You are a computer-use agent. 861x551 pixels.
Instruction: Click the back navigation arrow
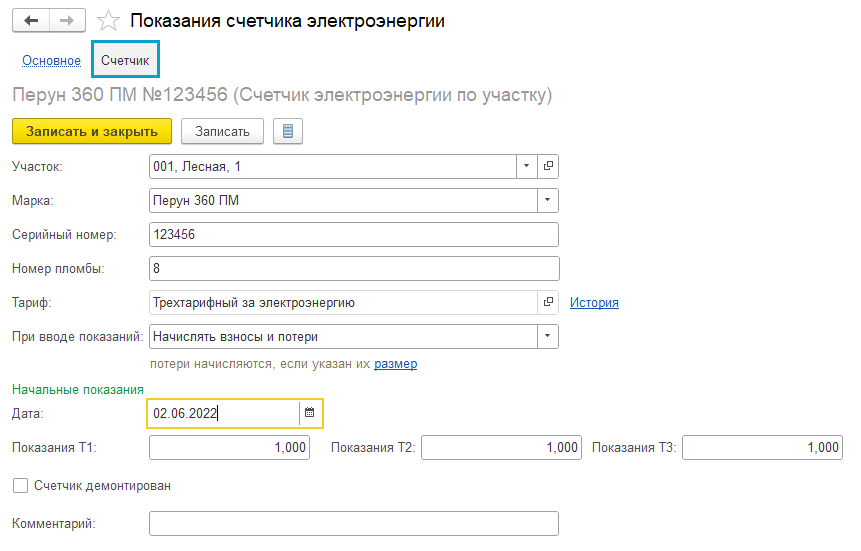pyautogui.click(x=30, y=21)
